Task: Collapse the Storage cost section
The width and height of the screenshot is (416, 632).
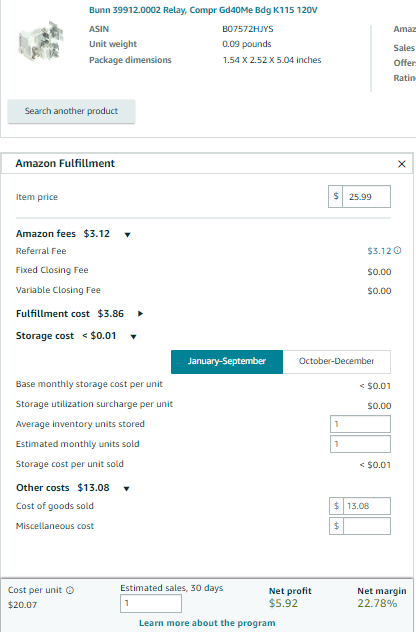Action: 133,337
